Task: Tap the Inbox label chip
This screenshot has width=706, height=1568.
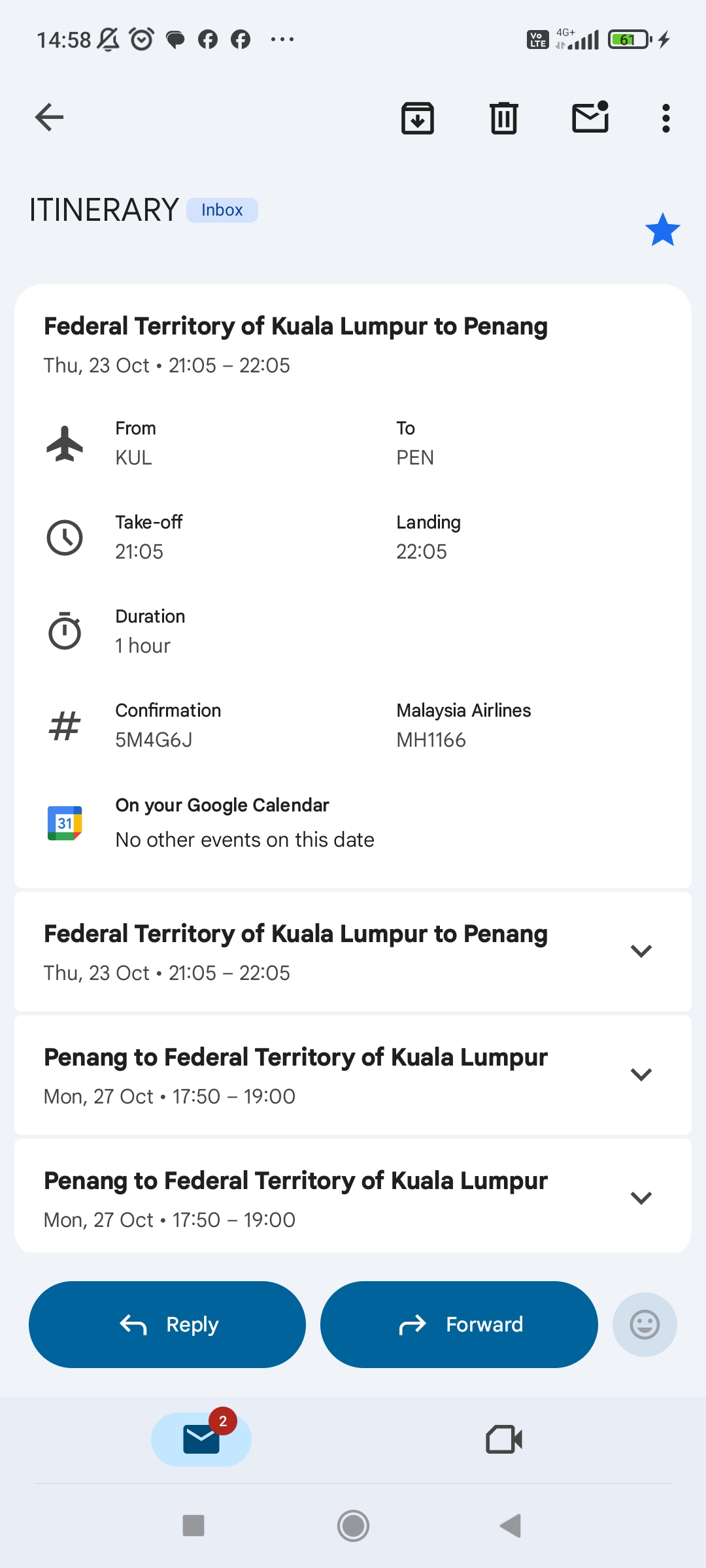Action: tap(222, 210)
